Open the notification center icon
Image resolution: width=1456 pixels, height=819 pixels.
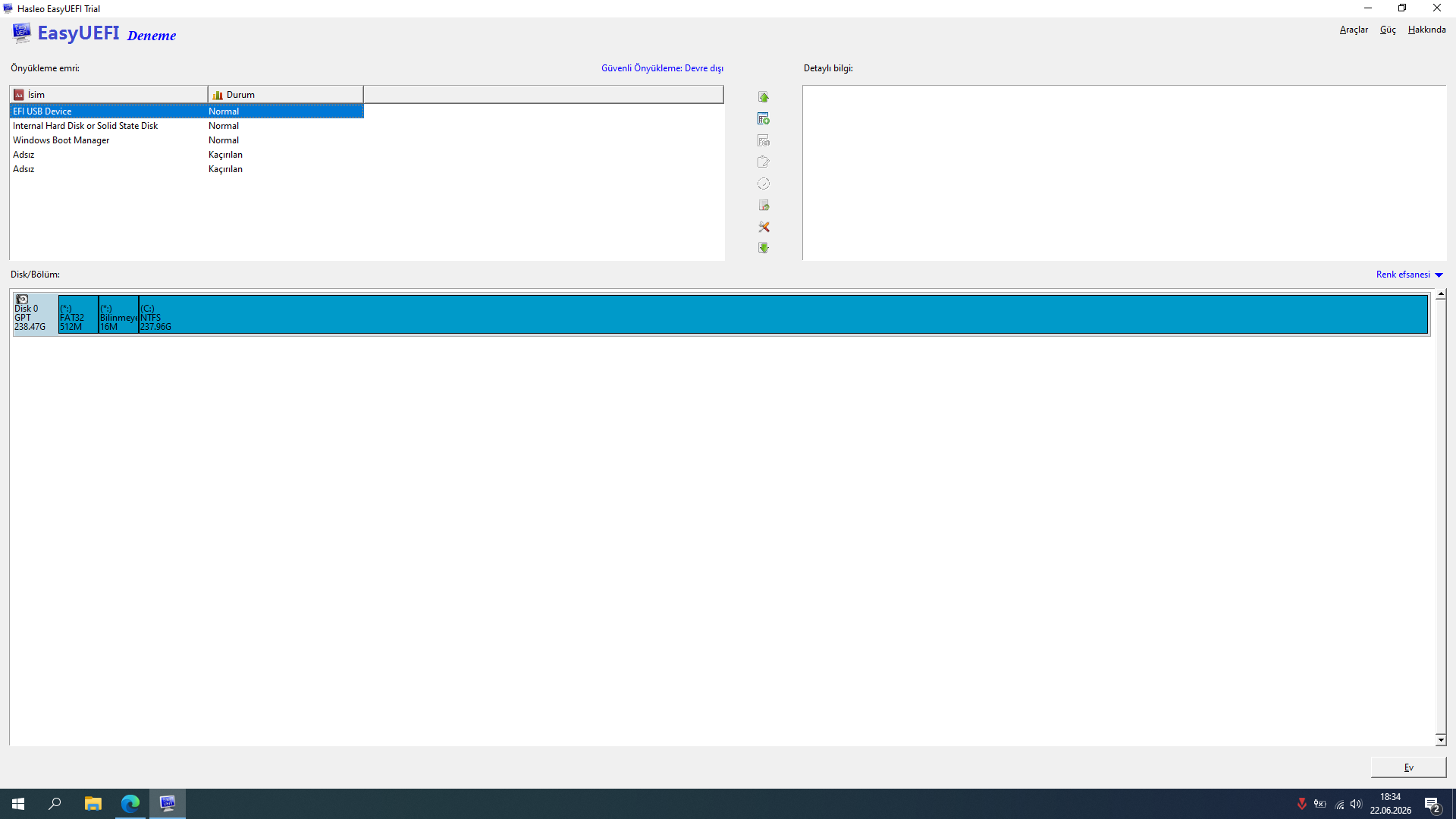point(1432,805)
